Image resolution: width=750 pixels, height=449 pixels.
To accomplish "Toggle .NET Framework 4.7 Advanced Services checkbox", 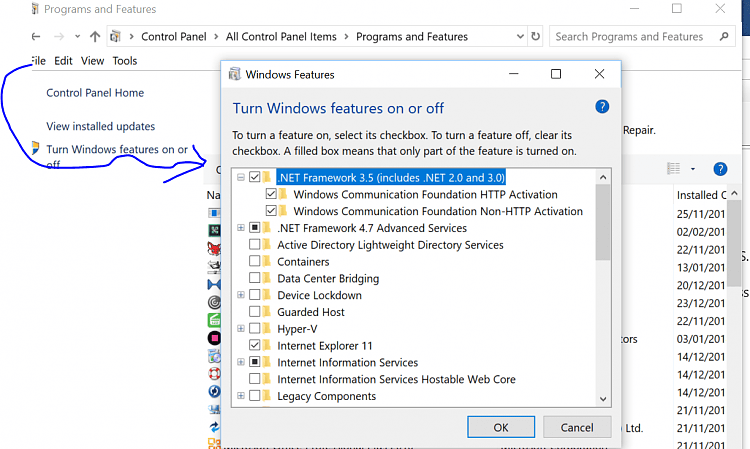I will (x=255, y=228).
